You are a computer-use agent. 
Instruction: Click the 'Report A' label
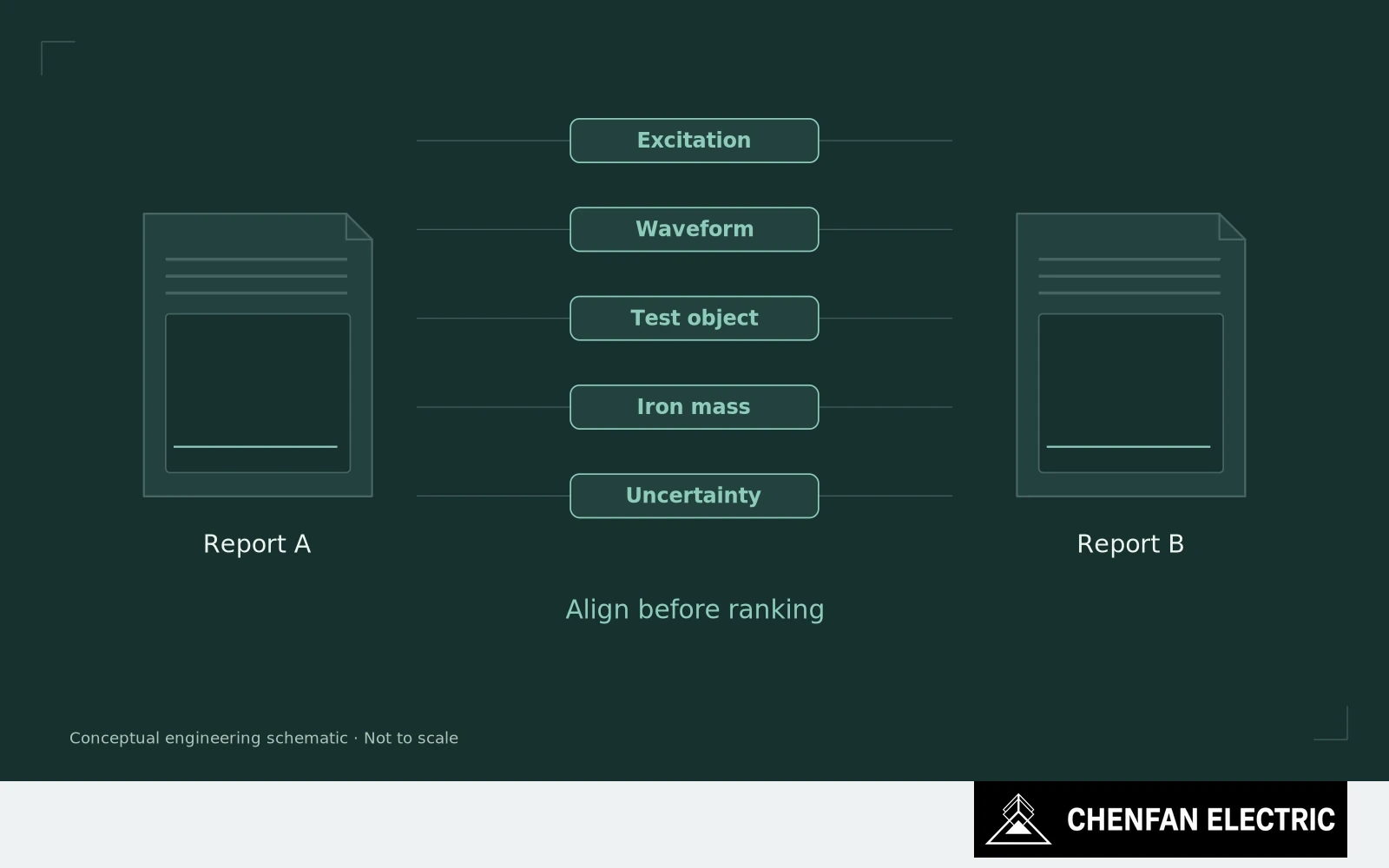(257, 544)
